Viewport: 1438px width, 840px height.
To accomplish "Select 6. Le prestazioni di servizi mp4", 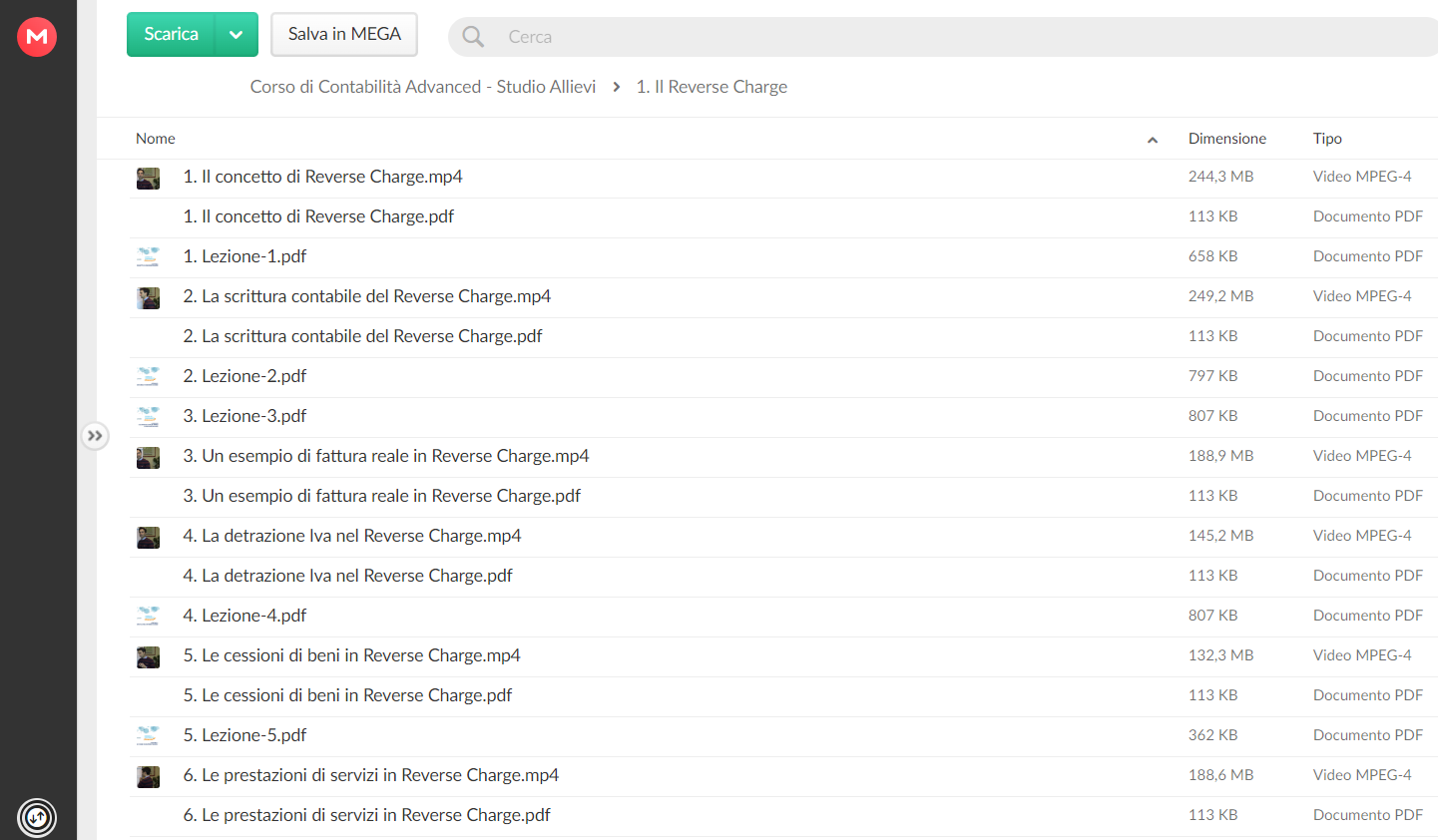I will coord(370,775).
